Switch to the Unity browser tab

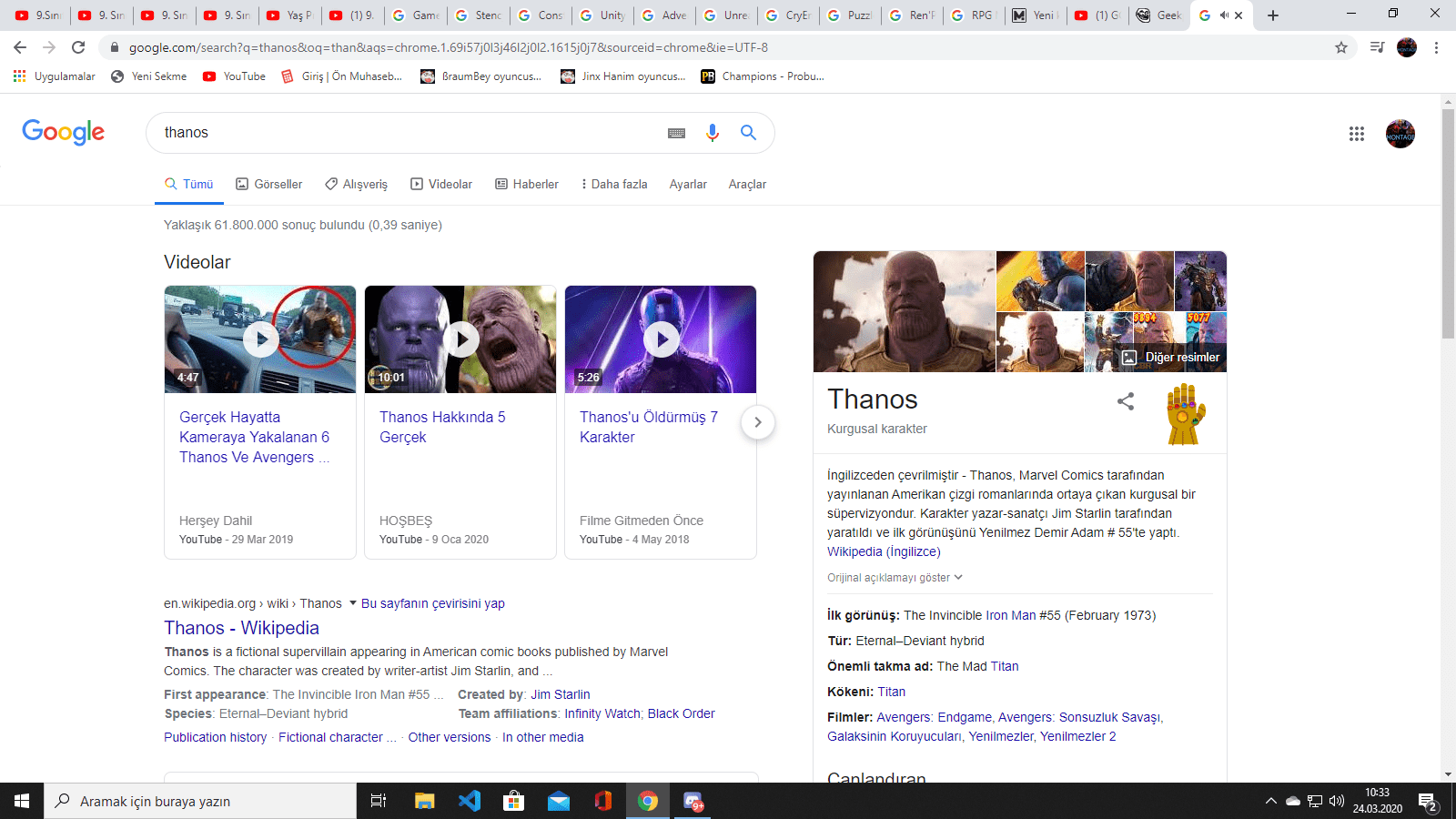(x=601, y=15)
